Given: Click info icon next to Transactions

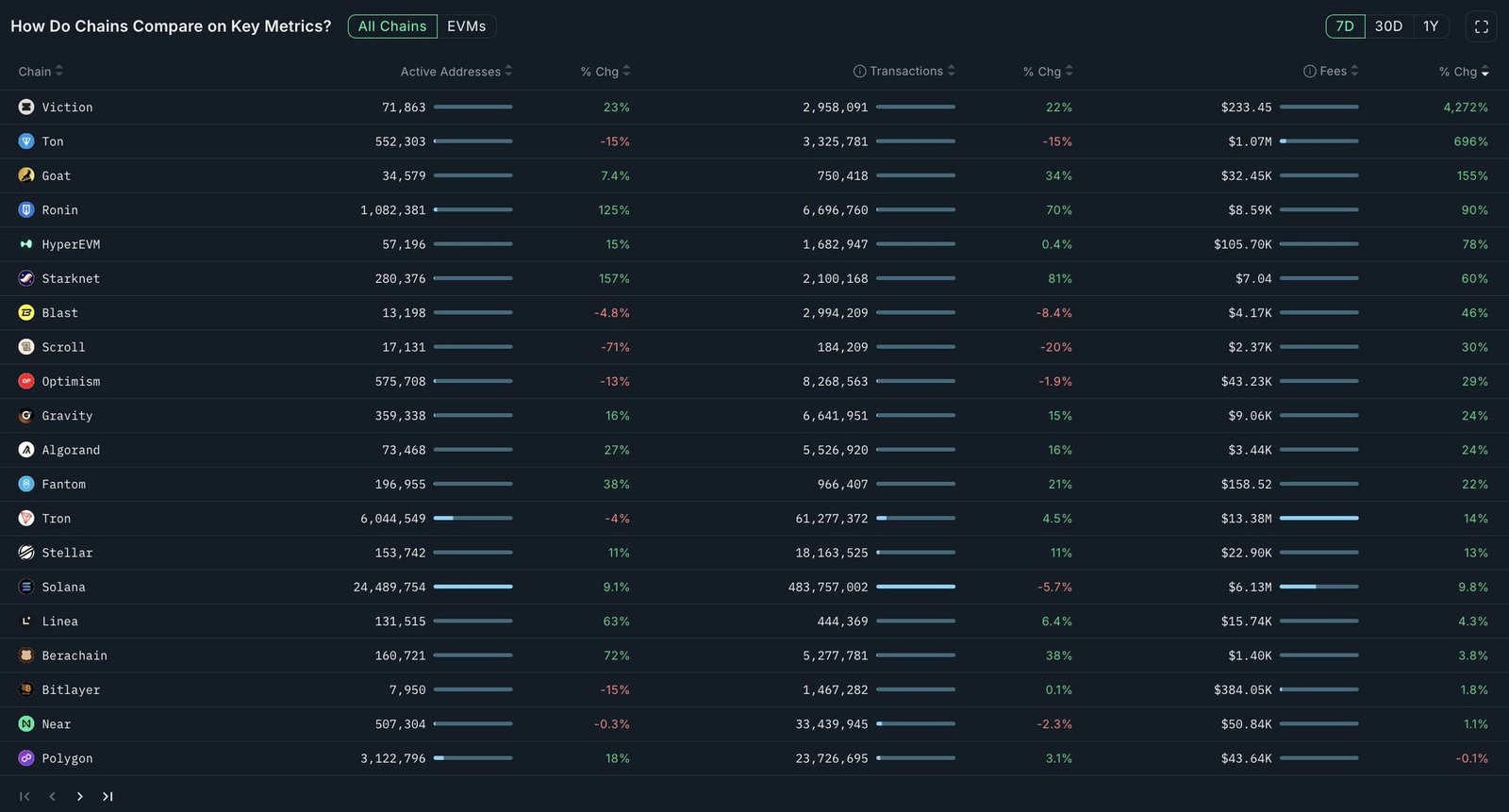Looking at the screenshot, I should point(859,72).
